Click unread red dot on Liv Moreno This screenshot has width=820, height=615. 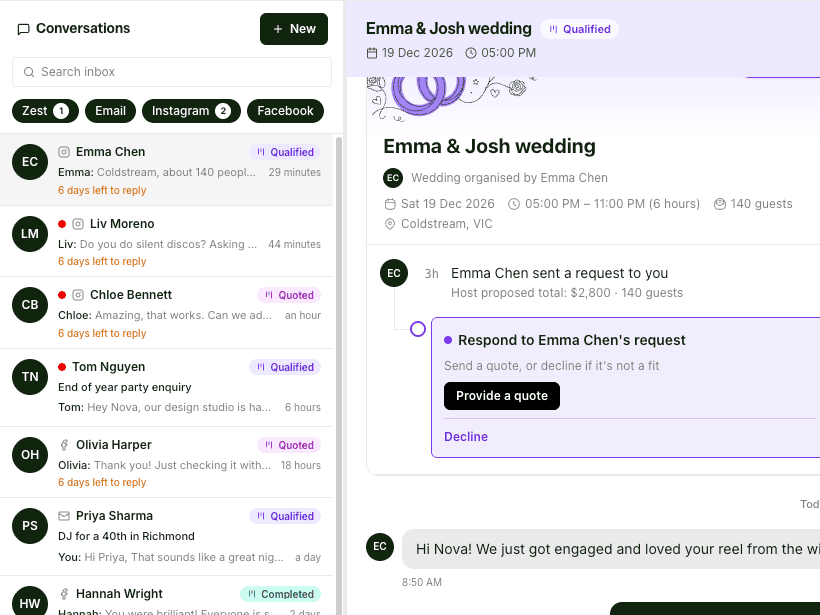coord(62,224)
